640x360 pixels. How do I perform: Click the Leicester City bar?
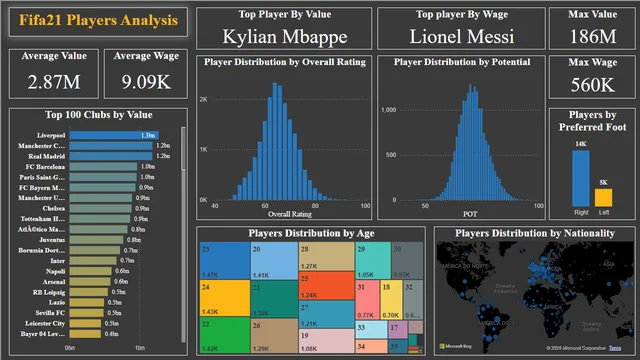[85, 323]
